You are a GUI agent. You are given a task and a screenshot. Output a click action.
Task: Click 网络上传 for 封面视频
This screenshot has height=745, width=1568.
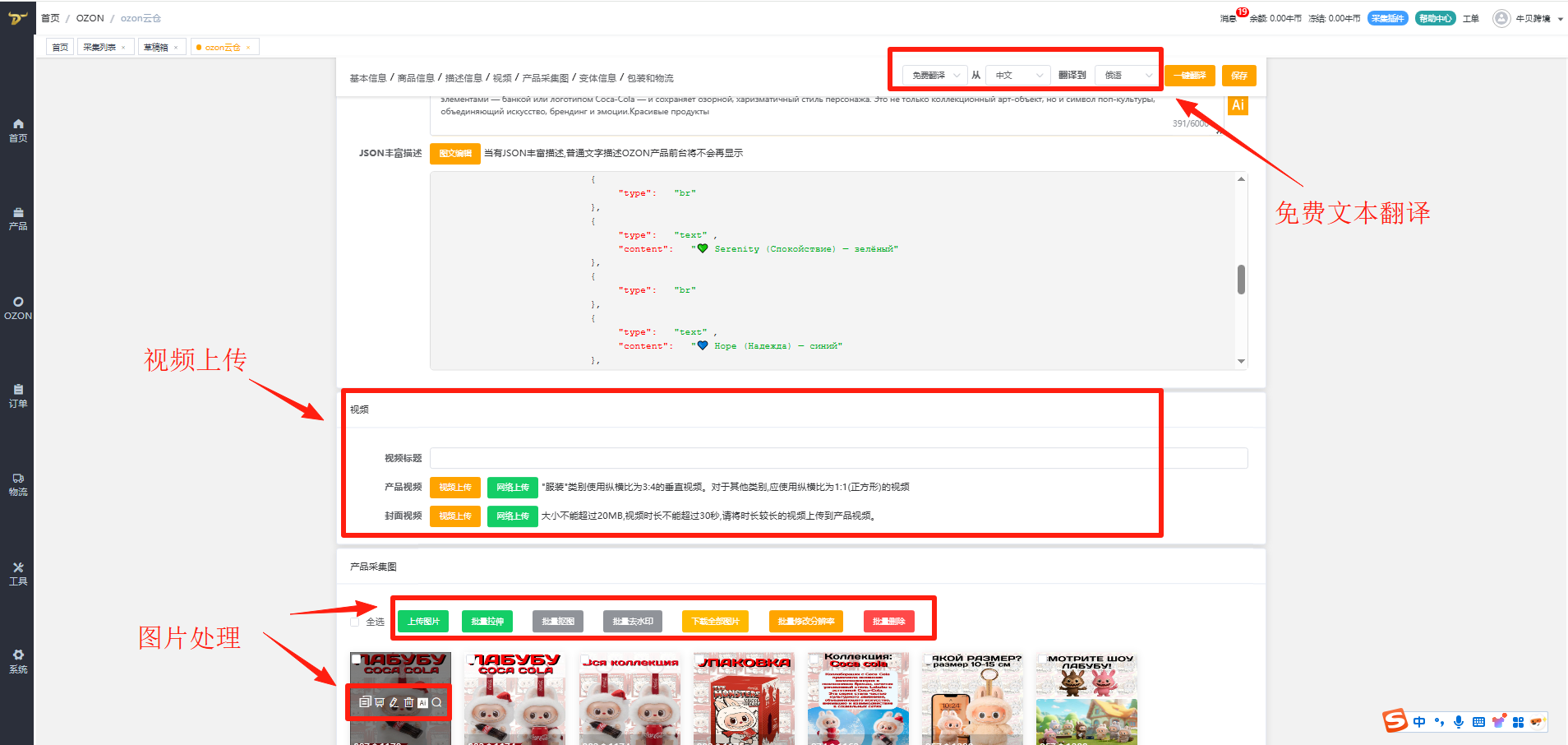(x=513, y=516)
